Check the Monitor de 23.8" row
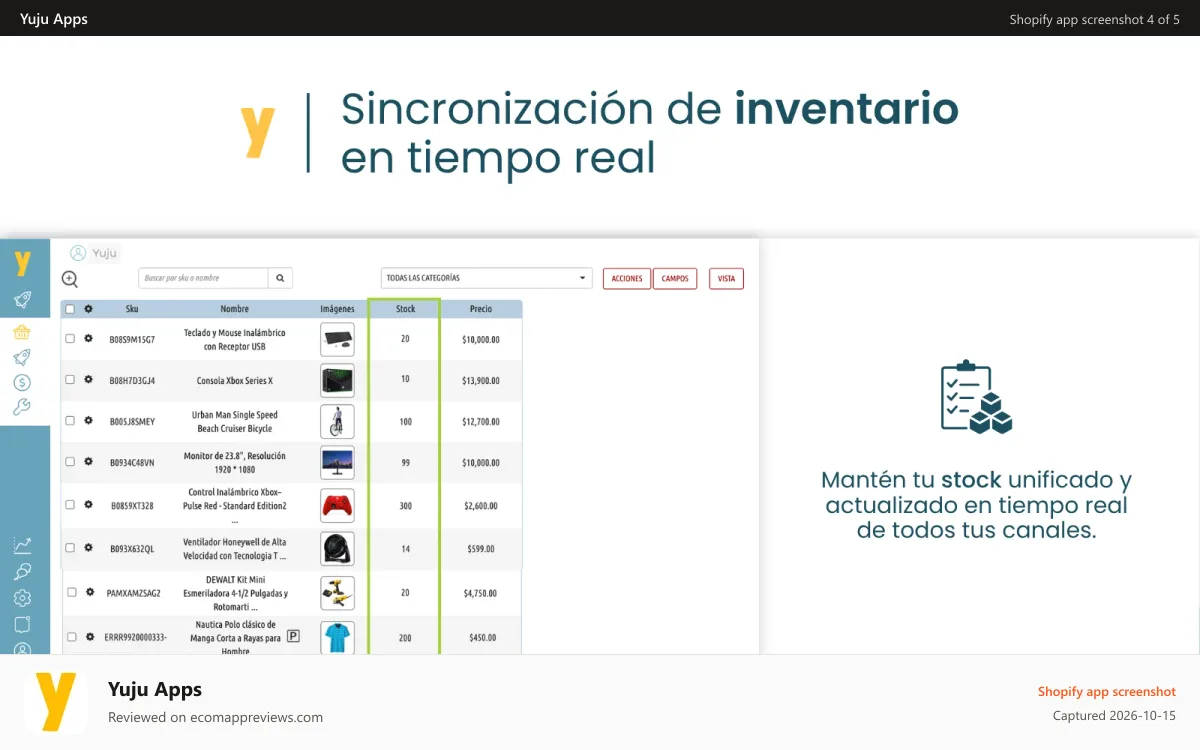This screenshot has width=1200, height=750. (70, 461)
